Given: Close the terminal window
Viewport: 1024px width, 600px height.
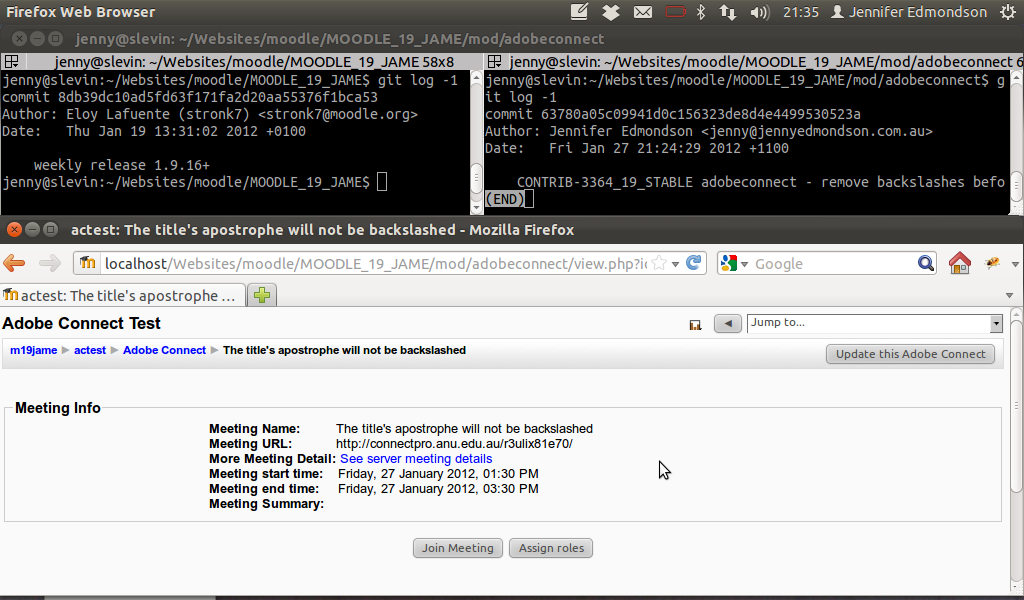Looking at the screenshot, I should pos(20,39).
